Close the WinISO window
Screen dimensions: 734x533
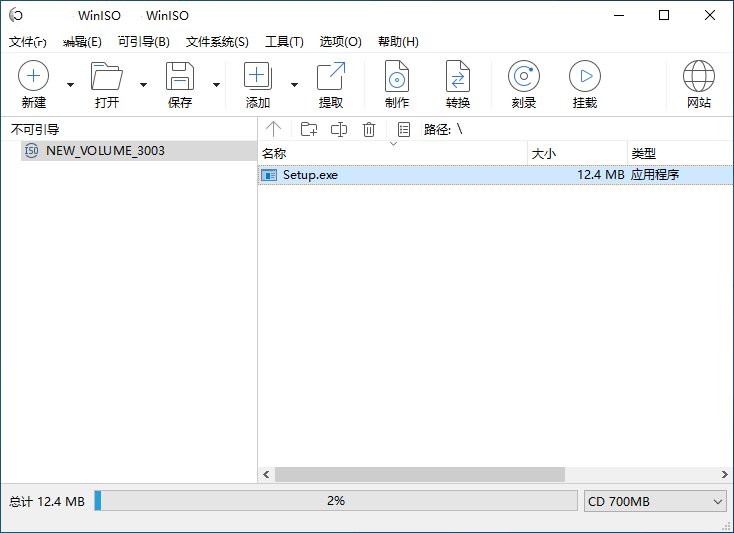coord(710,15)
